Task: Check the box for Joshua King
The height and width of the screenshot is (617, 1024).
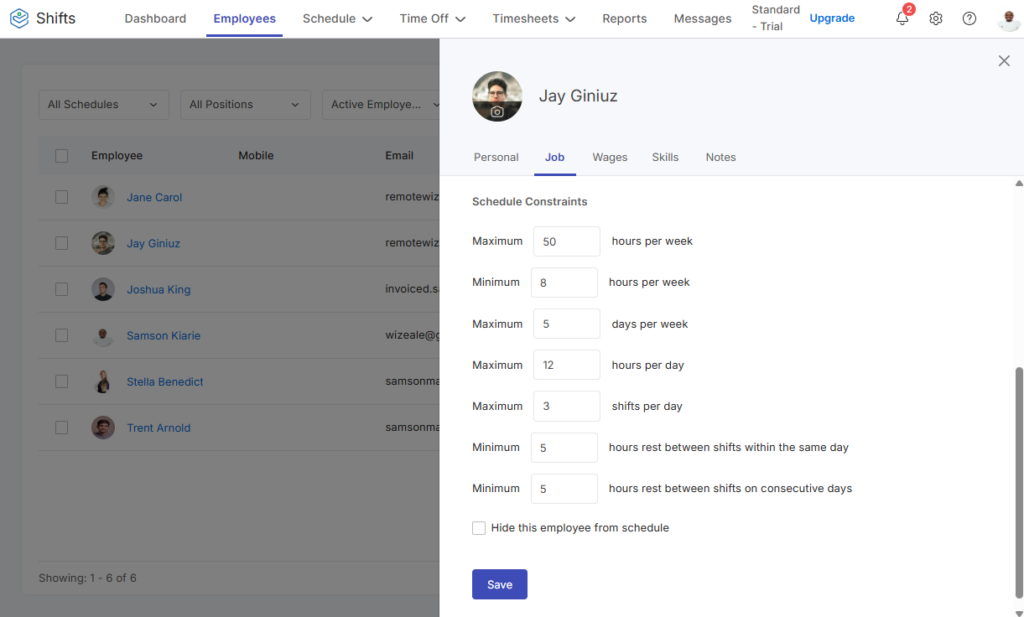Action: (61, 289)
